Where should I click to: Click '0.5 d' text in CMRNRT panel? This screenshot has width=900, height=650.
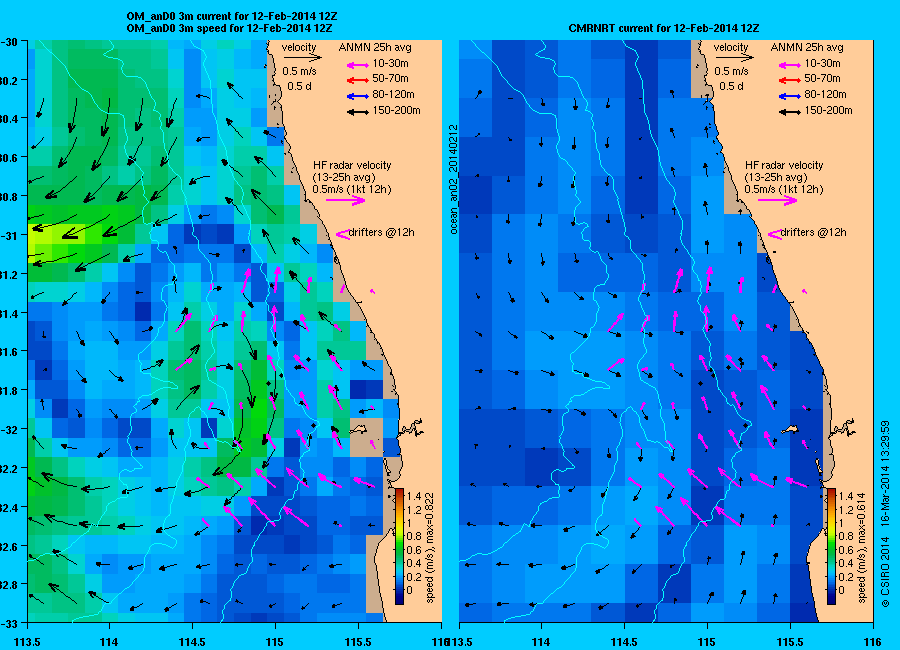(x=731, y=87)
